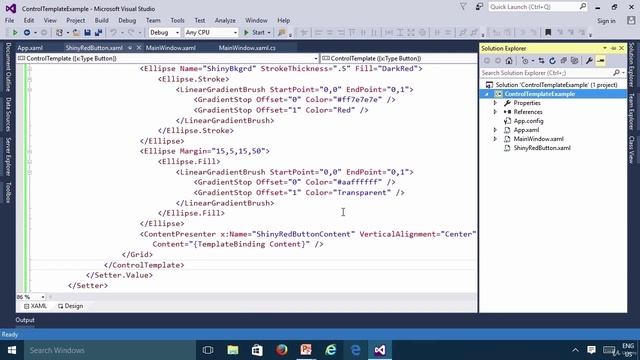
Task: Open the Debug menu
Action: (x=127, y=20)
